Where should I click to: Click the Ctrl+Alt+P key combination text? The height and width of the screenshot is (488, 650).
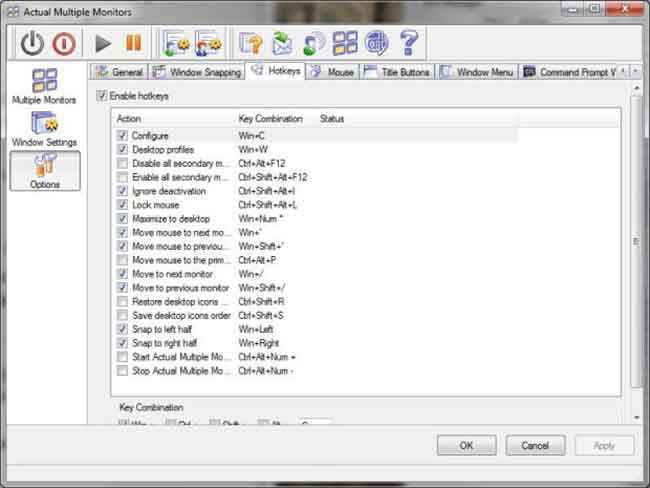(257, 260)
